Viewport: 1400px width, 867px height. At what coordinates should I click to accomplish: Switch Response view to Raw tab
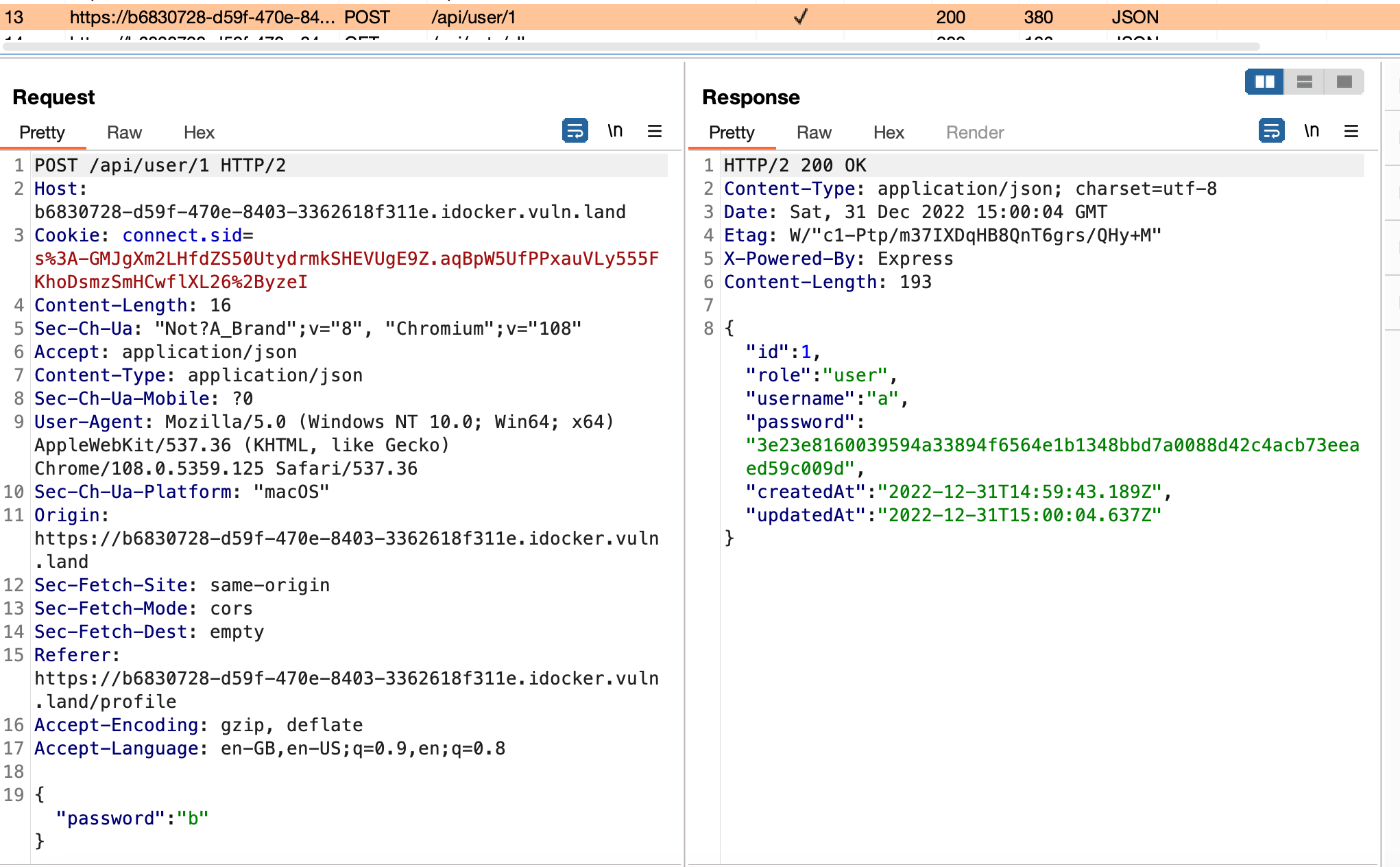814,132
